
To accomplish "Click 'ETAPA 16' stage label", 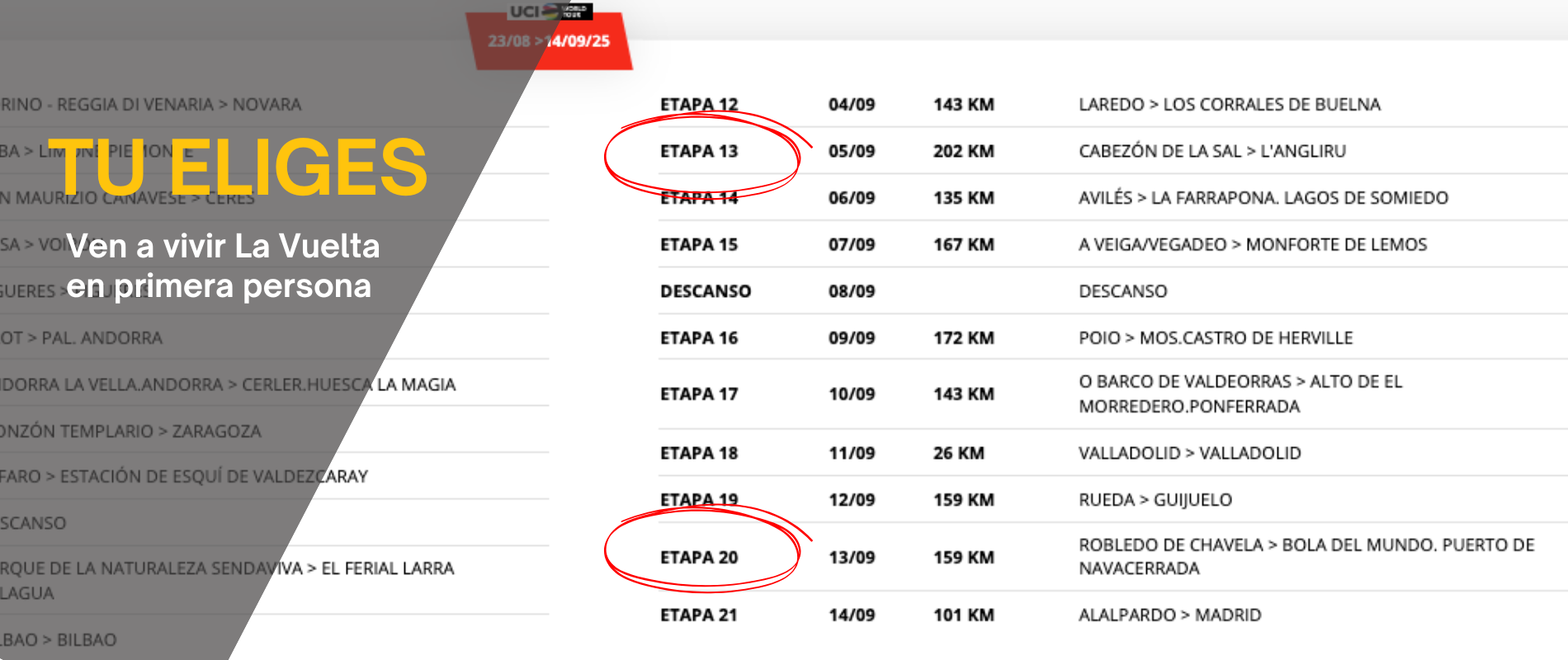I will point(699,338).
